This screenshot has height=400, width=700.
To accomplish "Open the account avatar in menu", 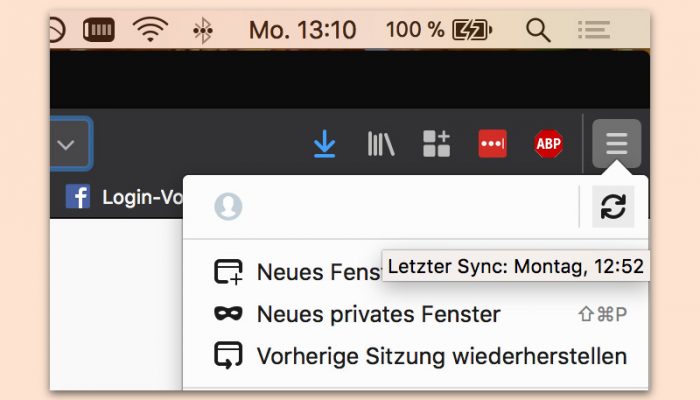I will click(x=228, y=206).
